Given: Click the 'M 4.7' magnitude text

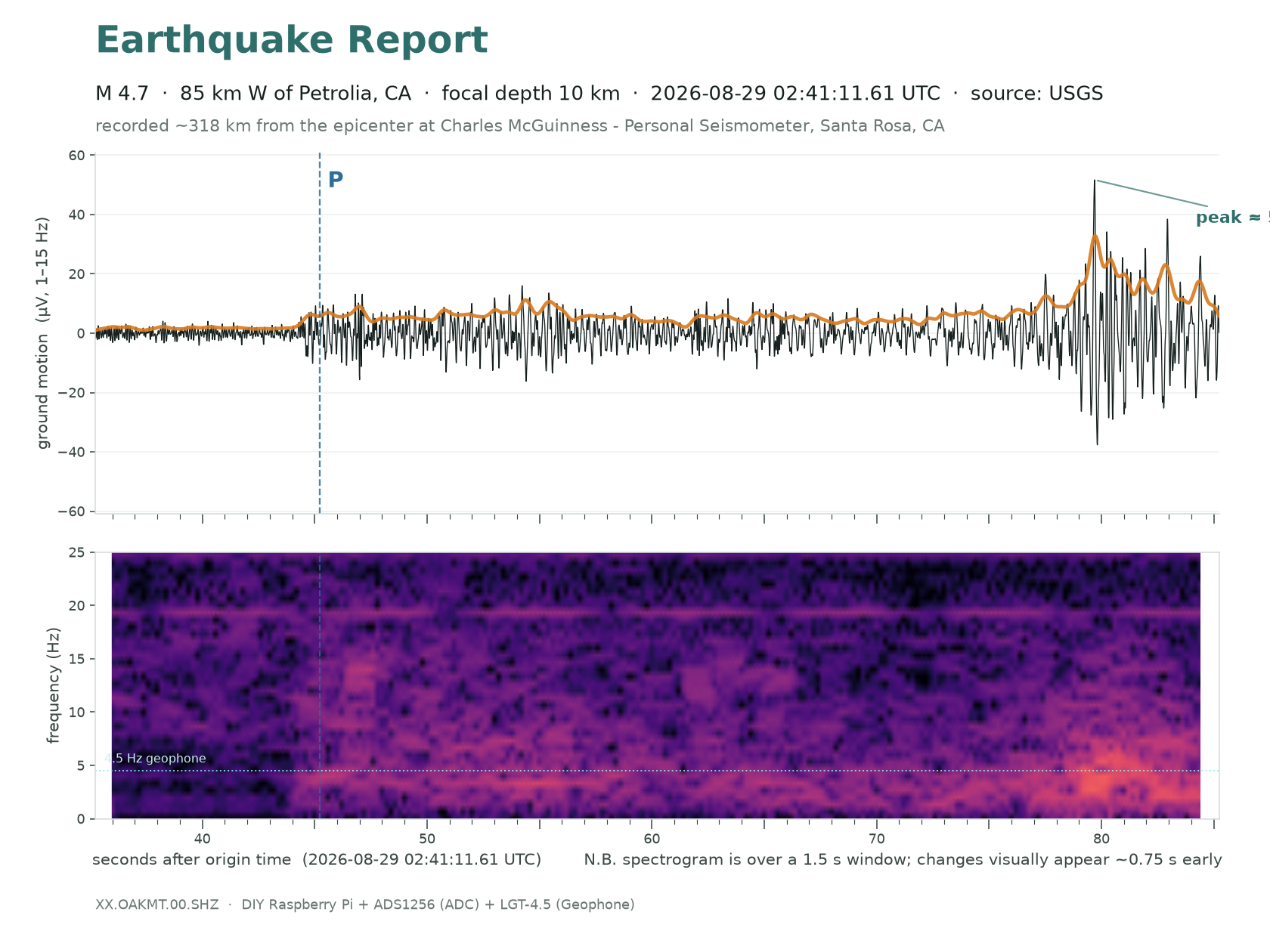Looking at the screenshot, I should 122,94.
